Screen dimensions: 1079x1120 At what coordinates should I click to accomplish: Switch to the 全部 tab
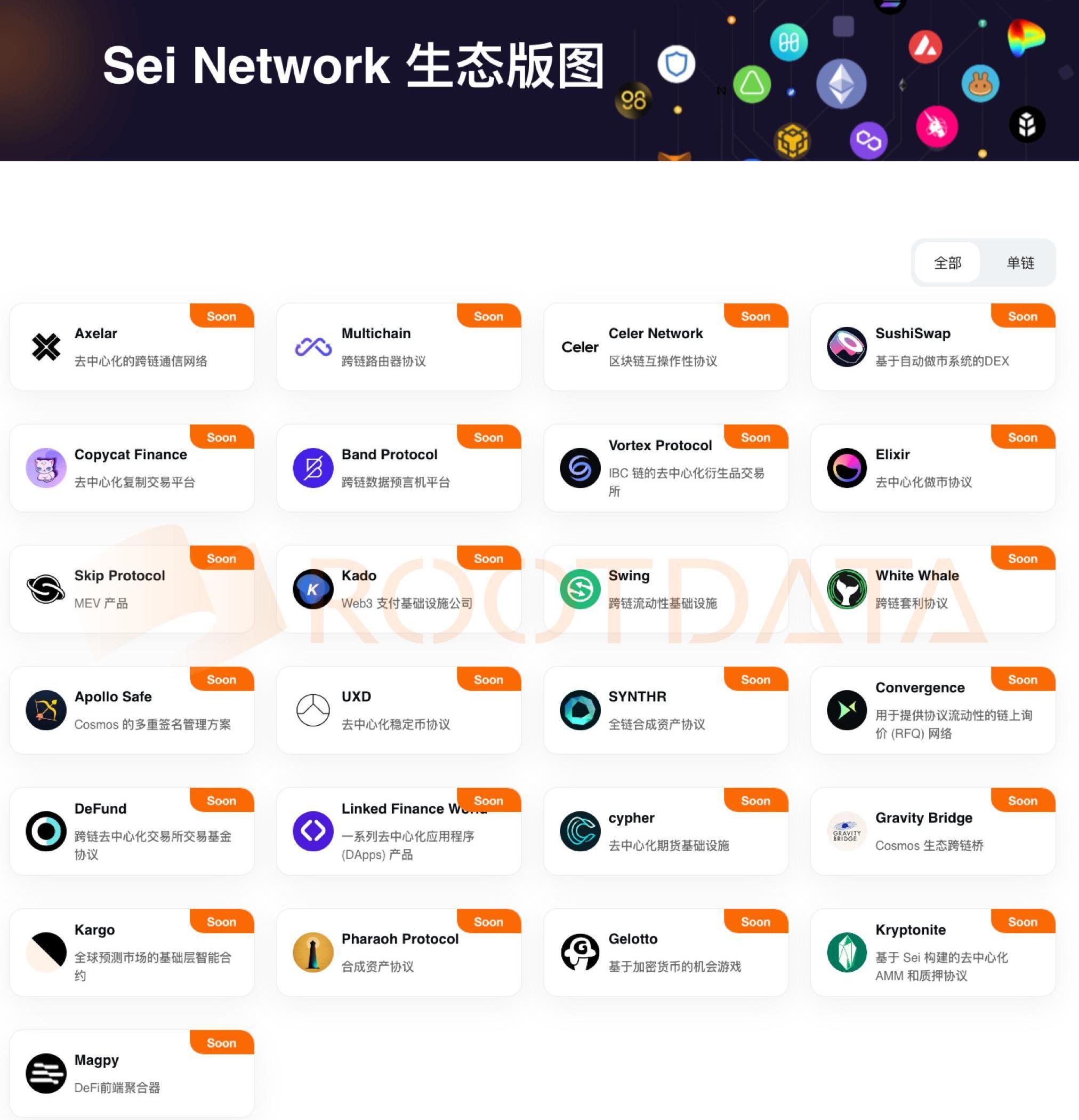(948, 263)
